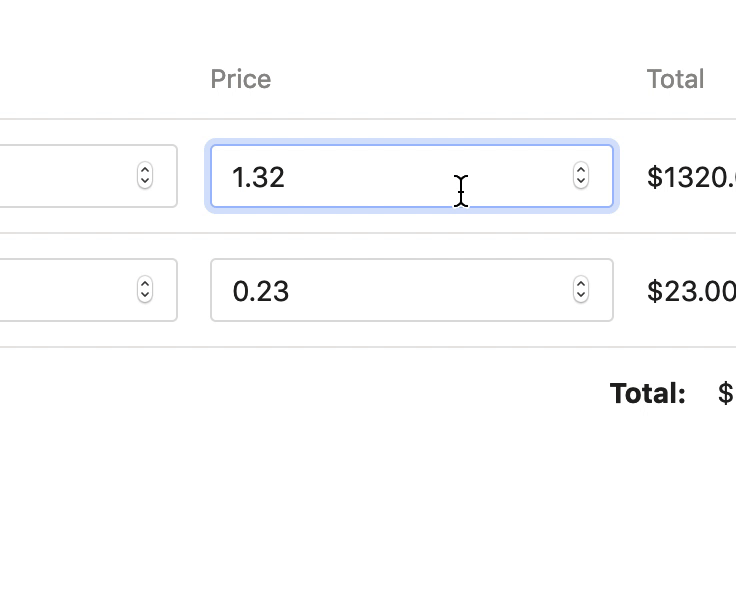Click the down arrow in the 1.32 price stepper
736x594 pixels.
coord(581,182)
